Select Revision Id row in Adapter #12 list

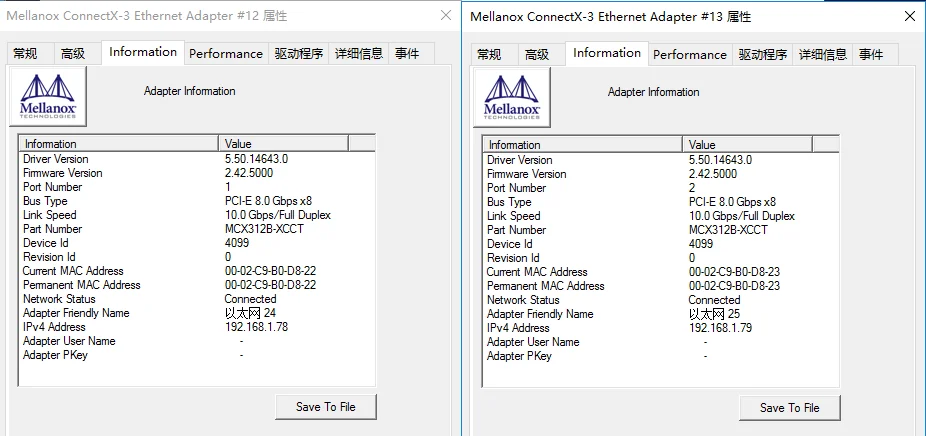pyautogui.click(x=197, y=257)
